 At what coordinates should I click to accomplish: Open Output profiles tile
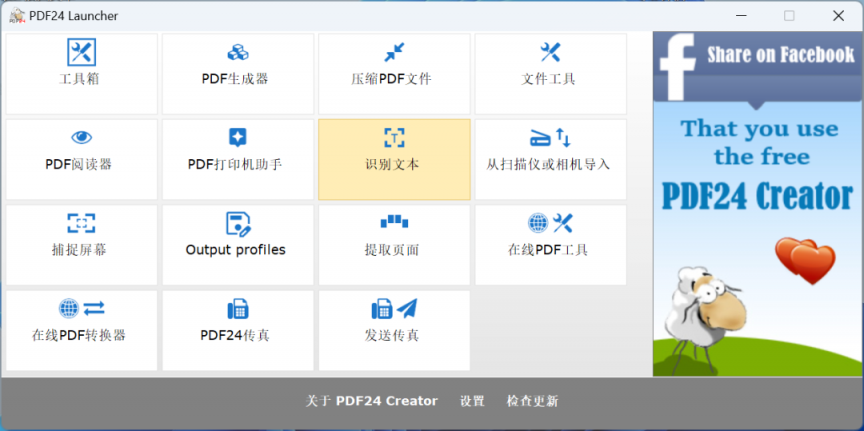pyautogui.click(x=237, y=245)
